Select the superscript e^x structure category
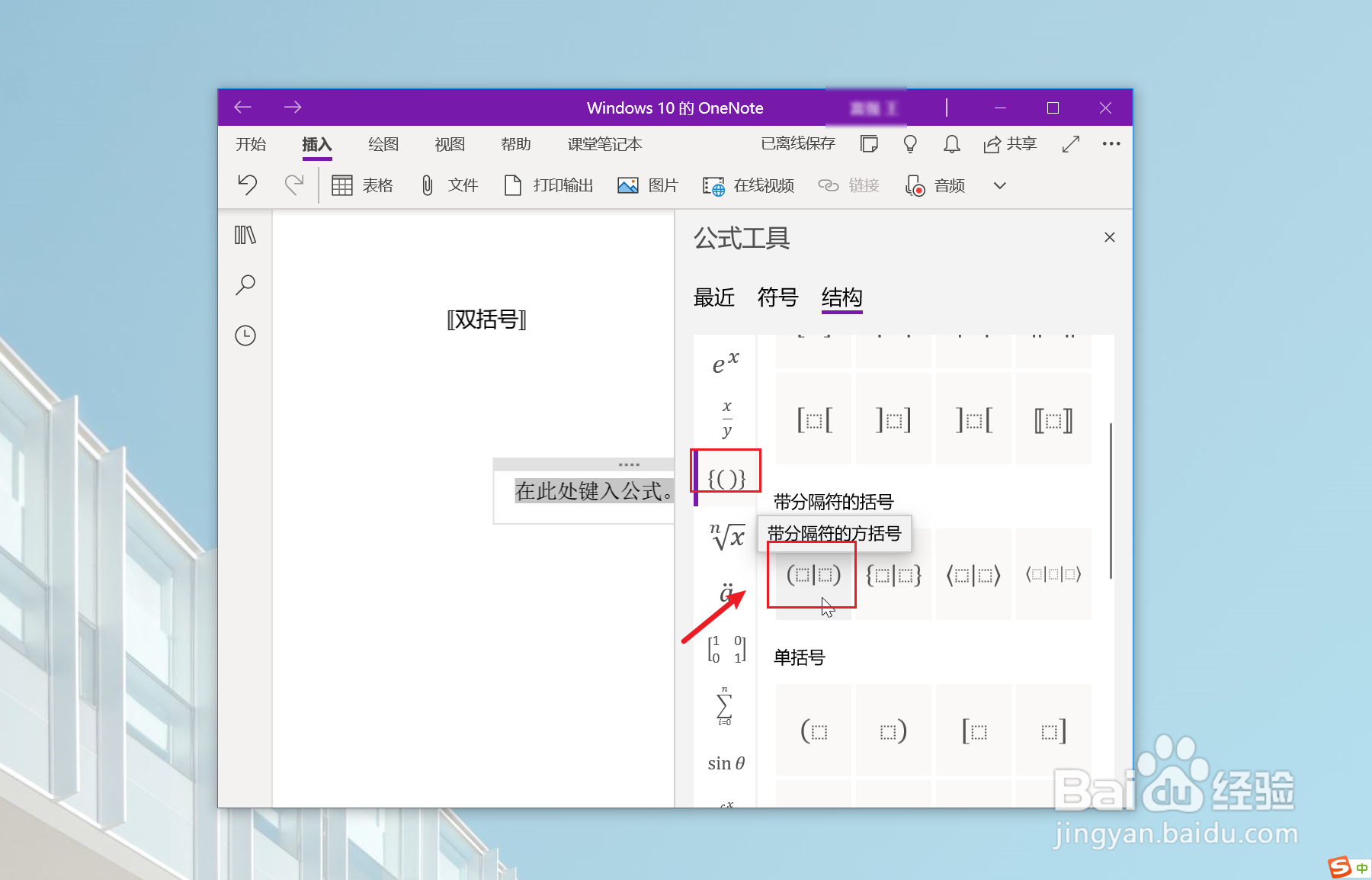1372x880 pixels. 726,363
